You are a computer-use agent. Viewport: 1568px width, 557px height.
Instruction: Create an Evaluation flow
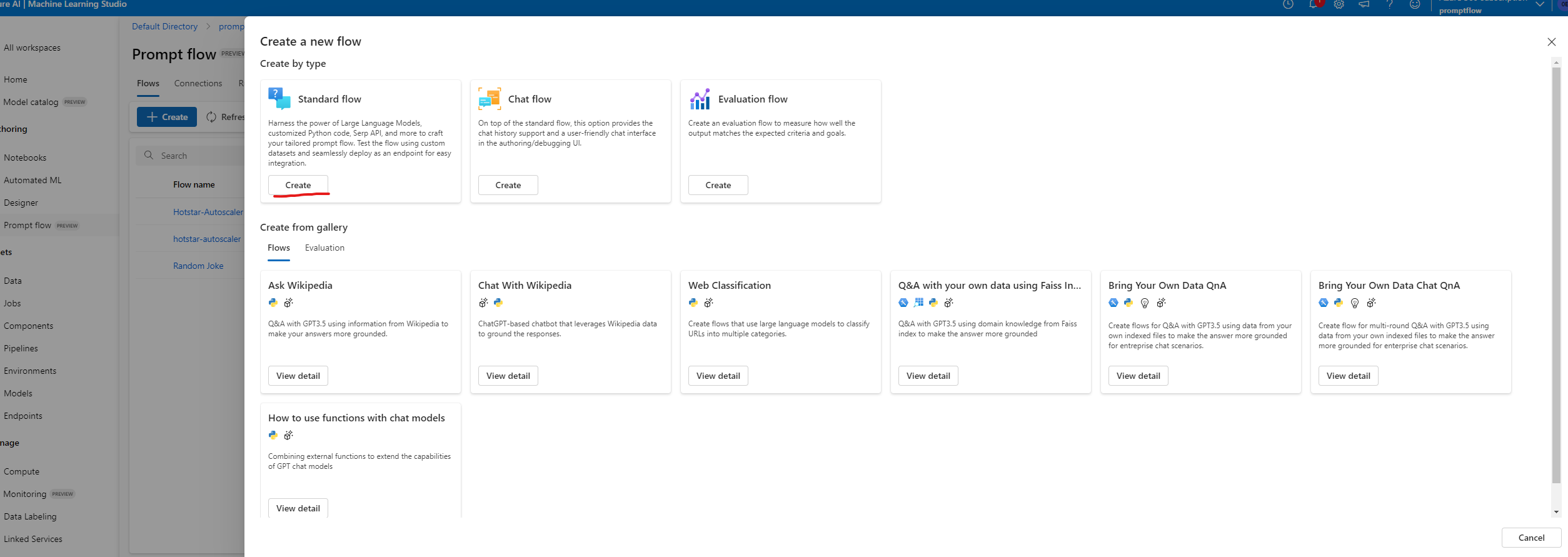718,185
